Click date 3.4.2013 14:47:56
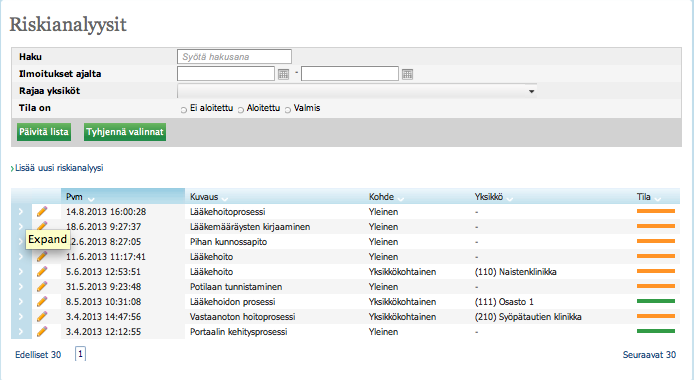Image resolution: width=694 pixels, height=380 pixels. click(x=103, y=317)
